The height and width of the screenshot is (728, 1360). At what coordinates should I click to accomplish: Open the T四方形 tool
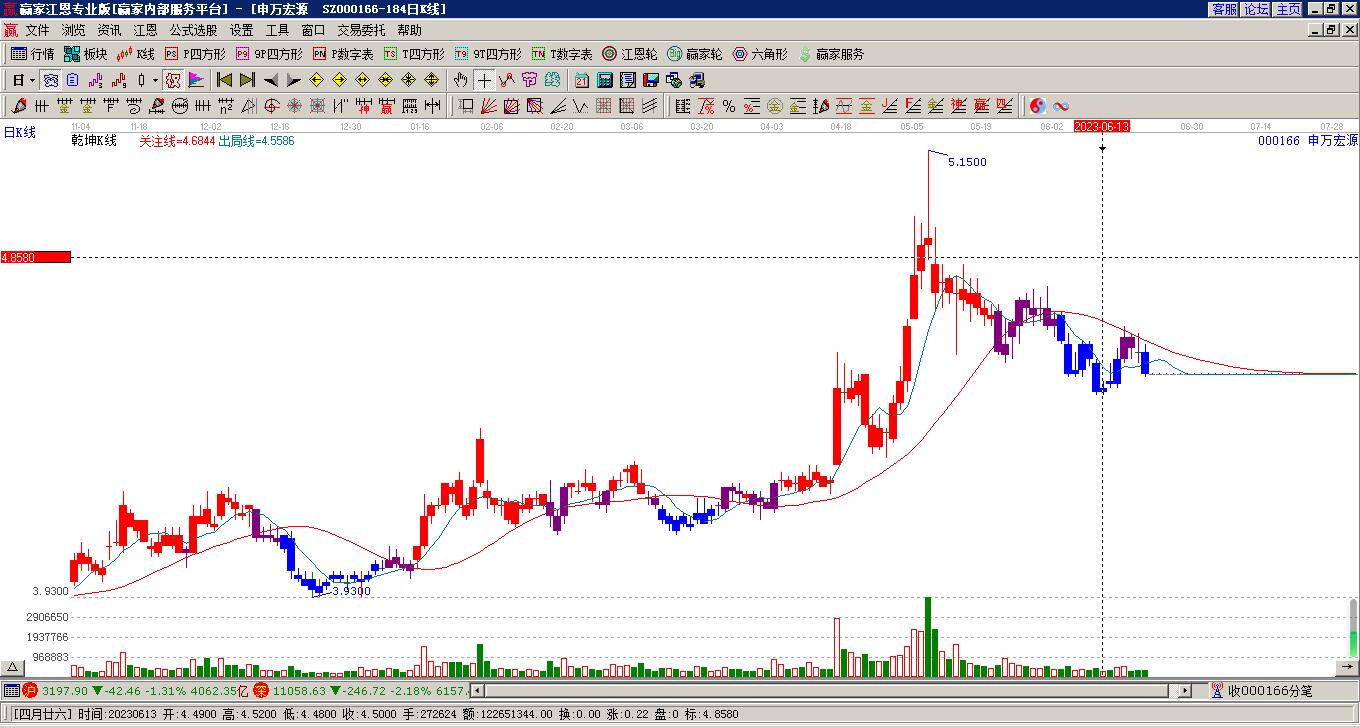point(414,54)
